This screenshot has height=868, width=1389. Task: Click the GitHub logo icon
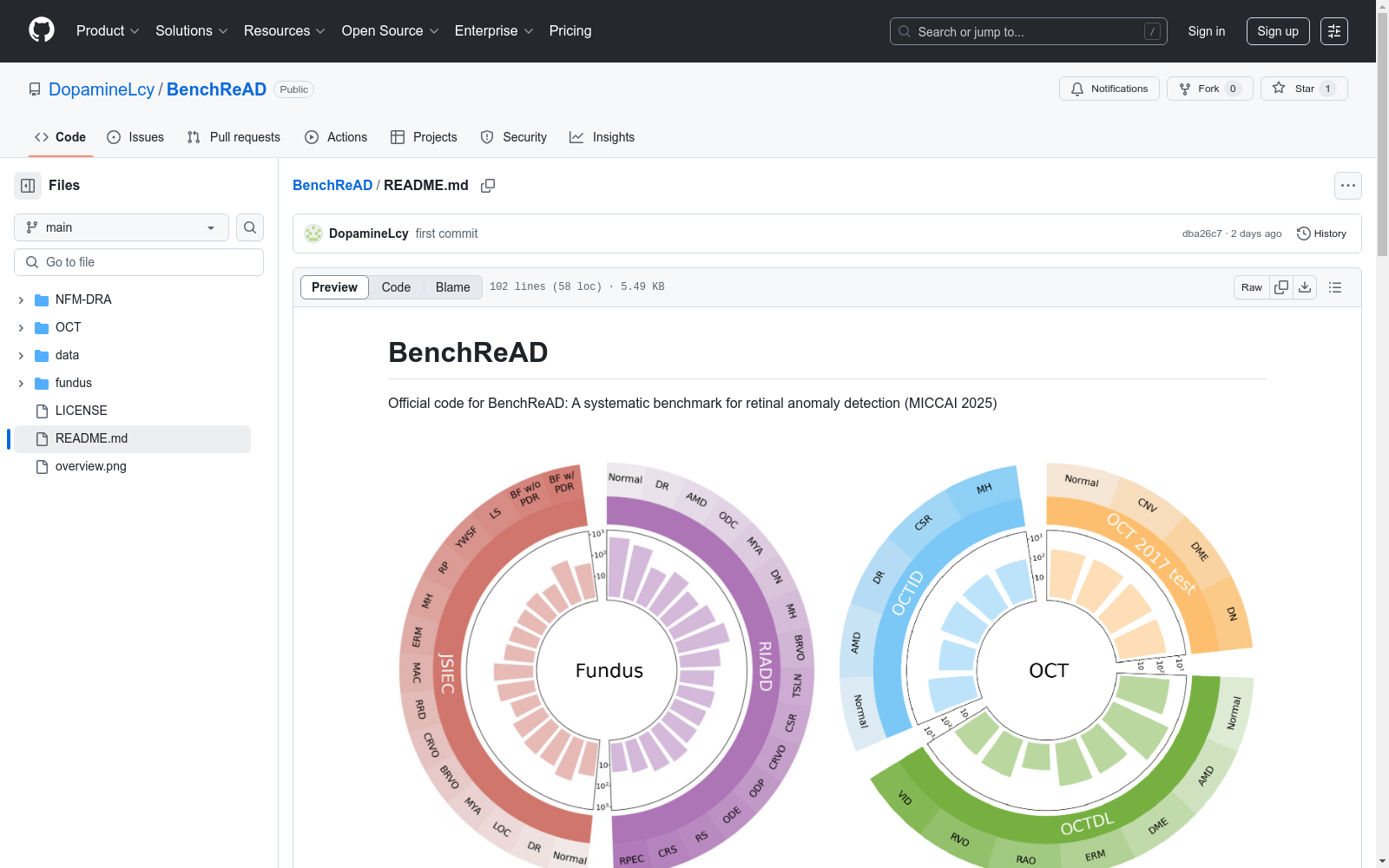[41, 30]
